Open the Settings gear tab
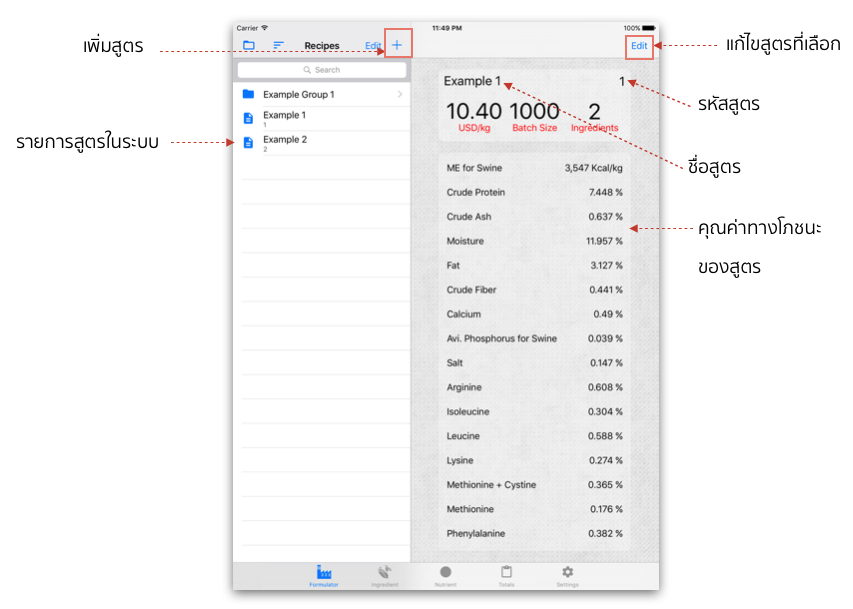Viewport: 853px width, 609px height. 567,576
